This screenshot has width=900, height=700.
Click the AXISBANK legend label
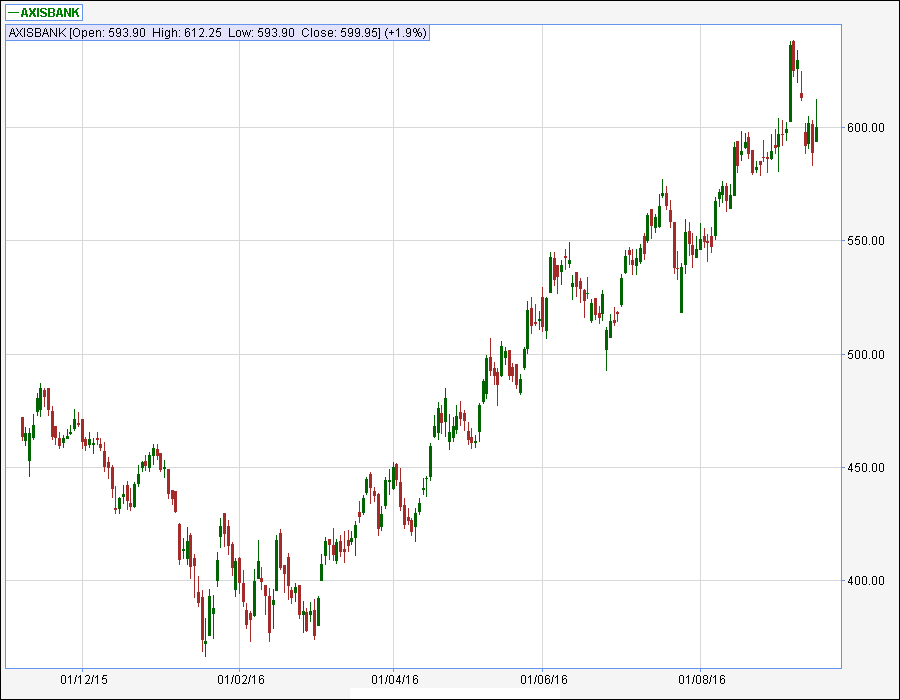50,12
